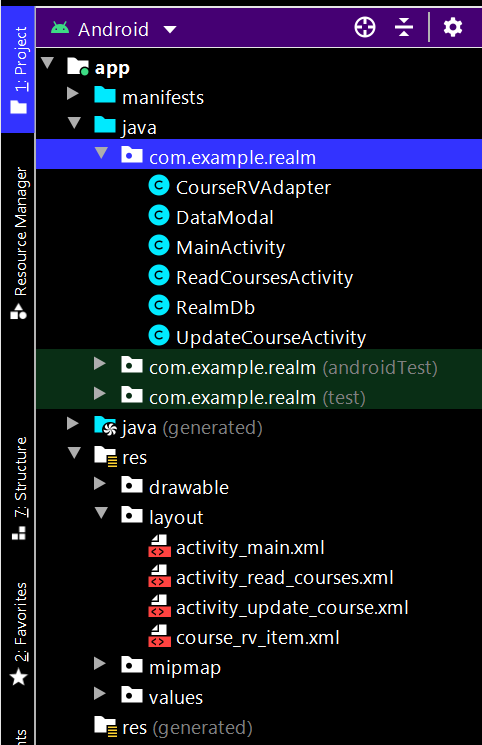
Task: Select the MainActivity class
Action: (231, 248)
